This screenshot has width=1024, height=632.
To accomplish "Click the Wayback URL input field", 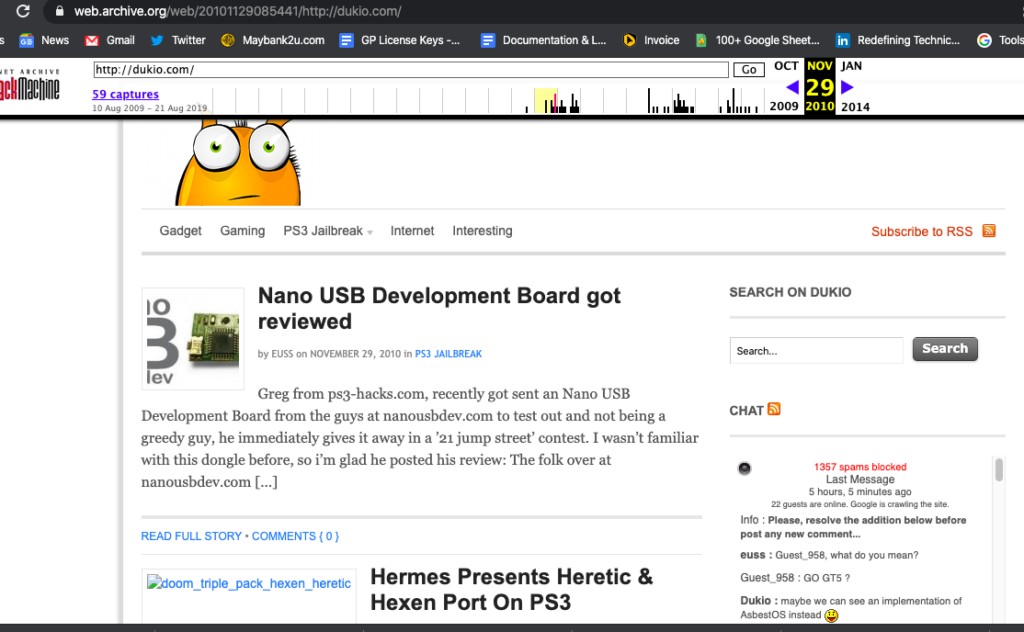I will pyautogui.click(x=411, y=69).
